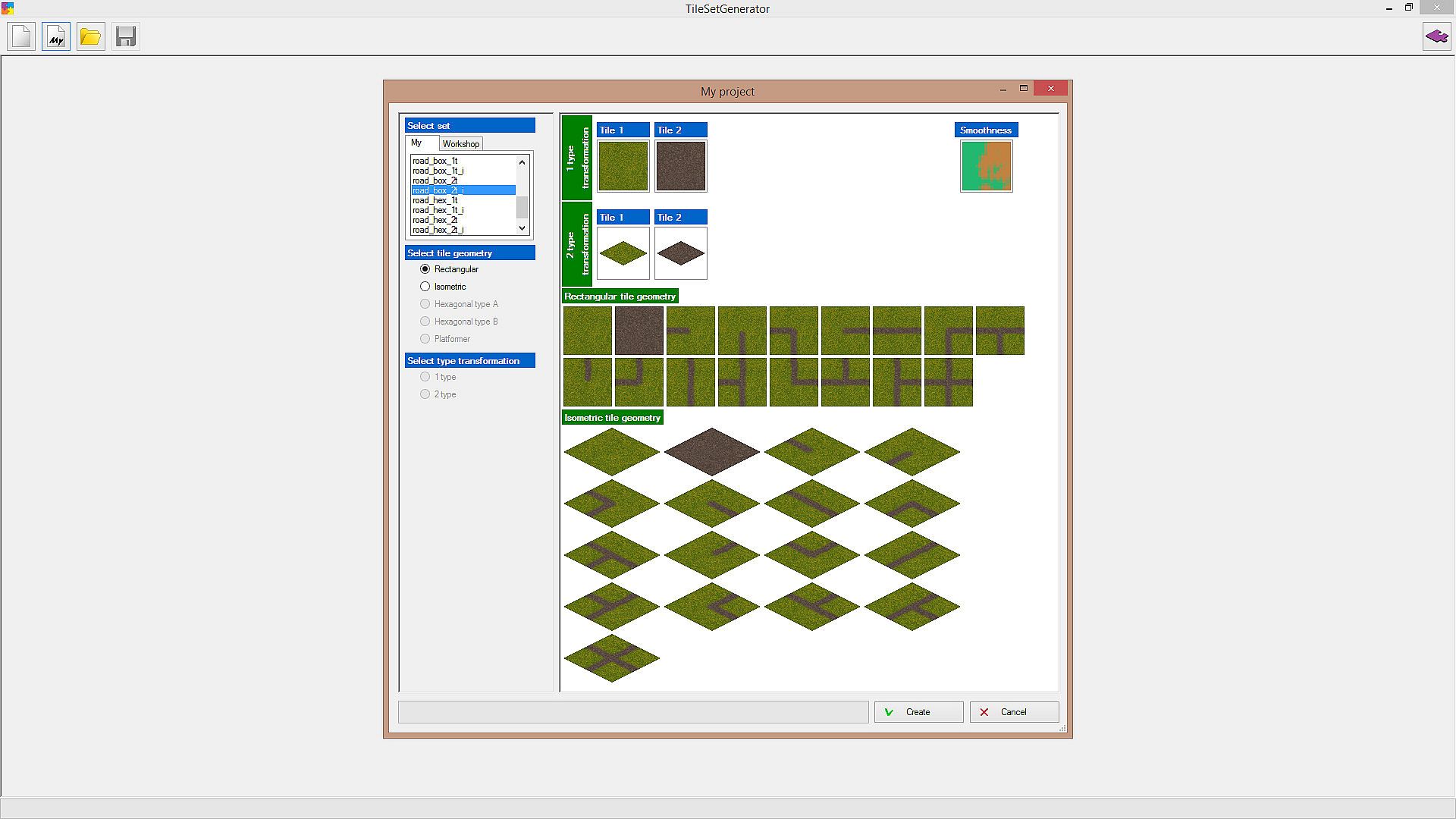
Task: Choose the 1 type transformation radio
Action: click(x=425, y=377)
